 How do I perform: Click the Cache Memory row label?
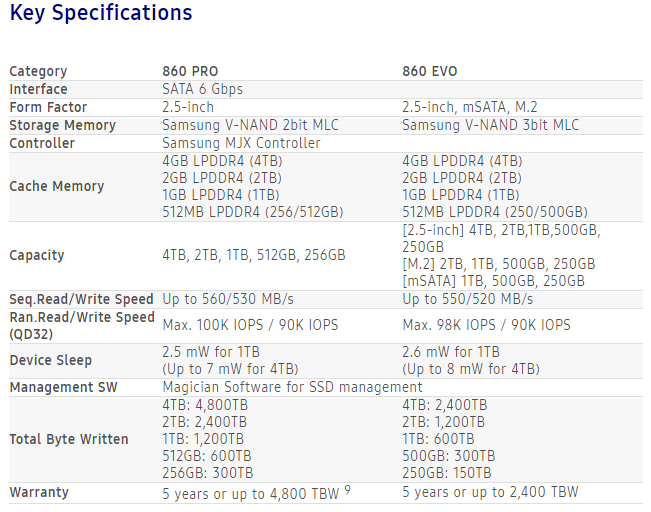coord(57,186)
